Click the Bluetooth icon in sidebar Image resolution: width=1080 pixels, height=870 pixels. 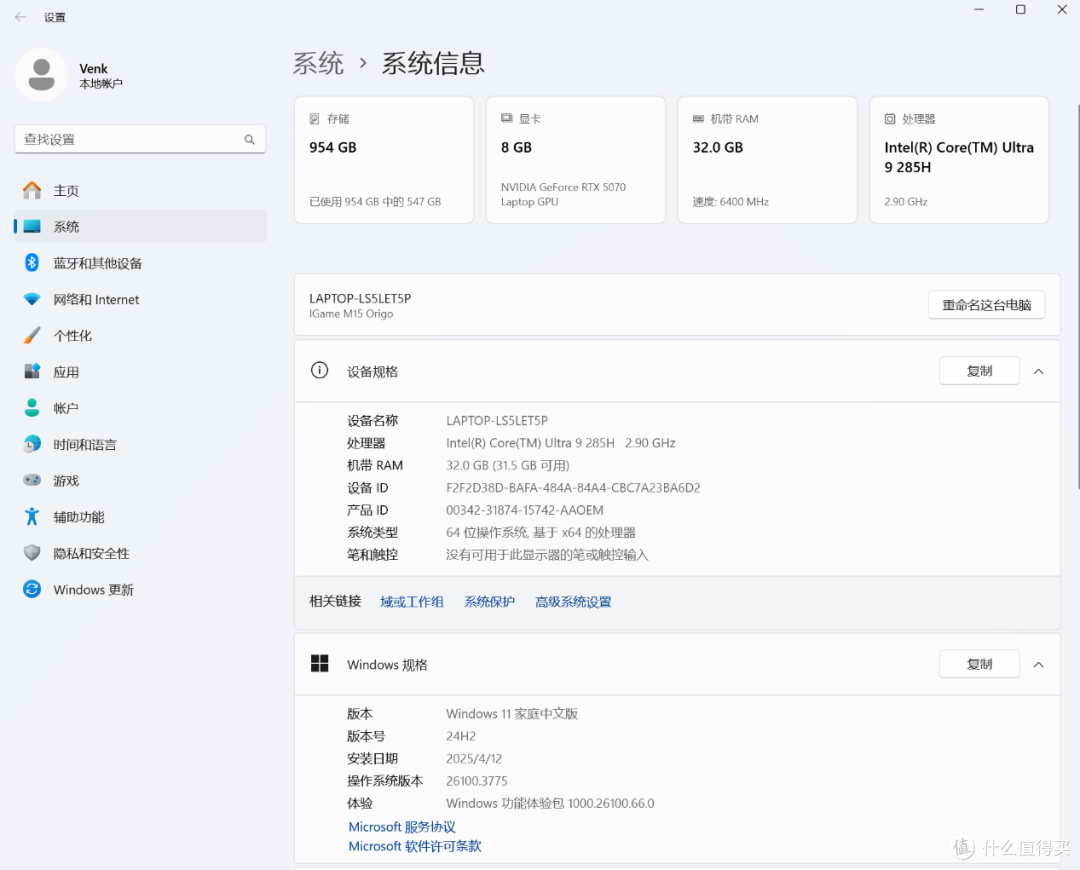tap(32, 262)
